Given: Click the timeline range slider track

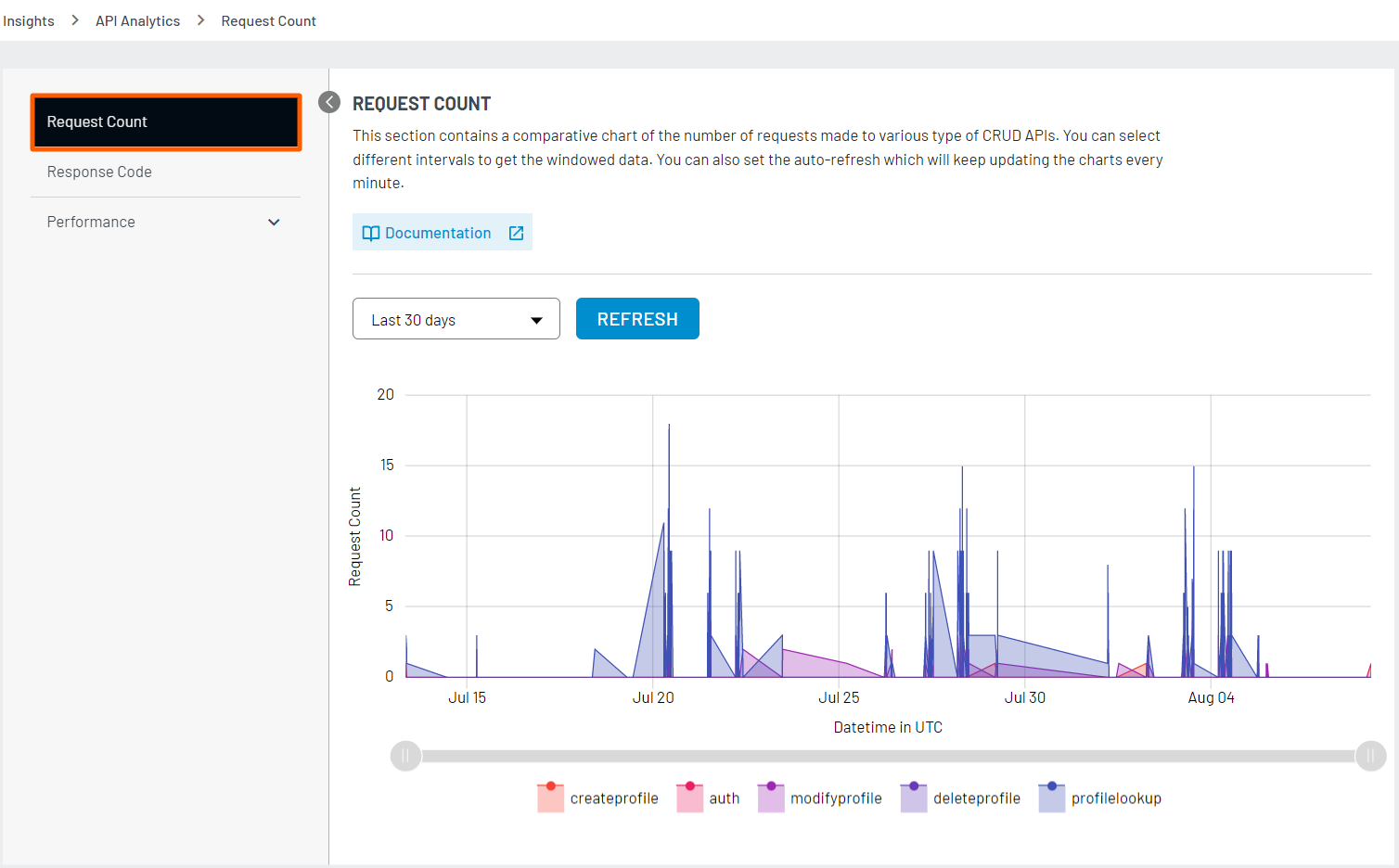Looking at the screenshot, I should (x=888, y=756).
